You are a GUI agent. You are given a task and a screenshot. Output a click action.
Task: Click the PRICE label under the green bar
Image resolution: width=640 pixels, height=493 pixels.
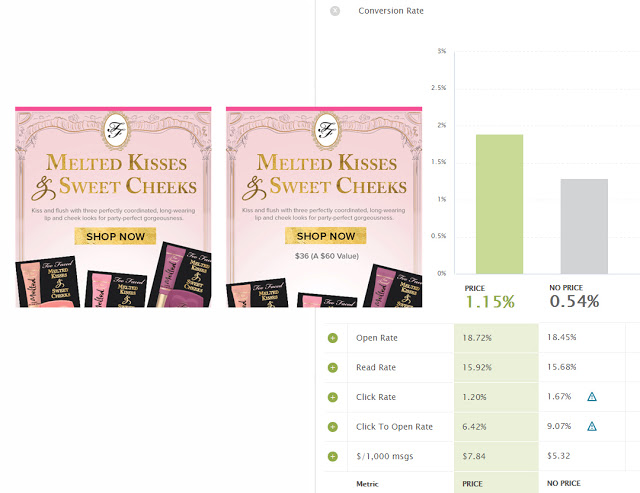pos(475,289)
